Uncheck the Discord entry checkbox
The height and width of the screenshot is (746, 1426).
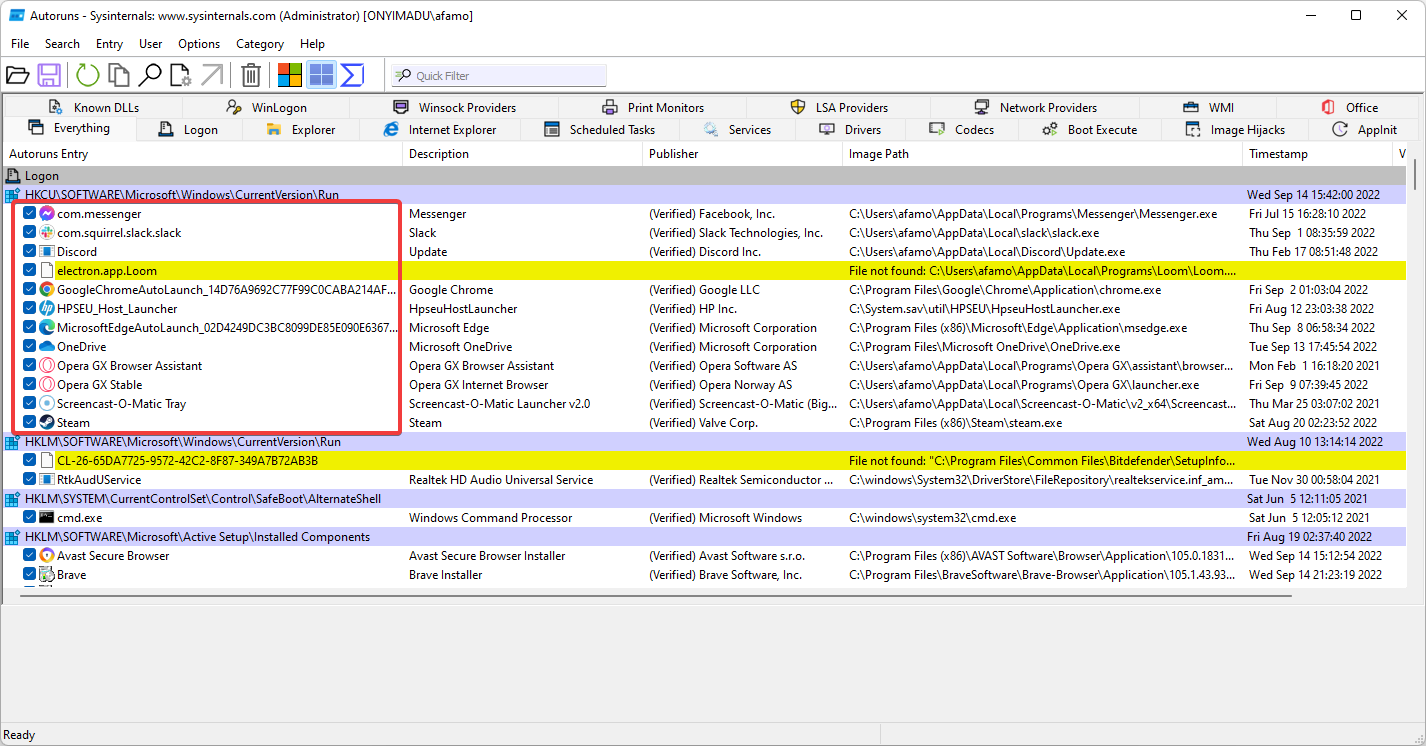(x=30, y=252)
